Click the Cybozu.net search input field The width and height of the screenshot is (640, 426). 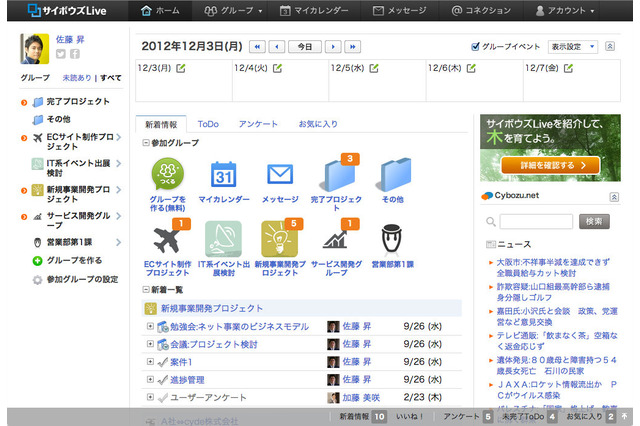point(535,222)
